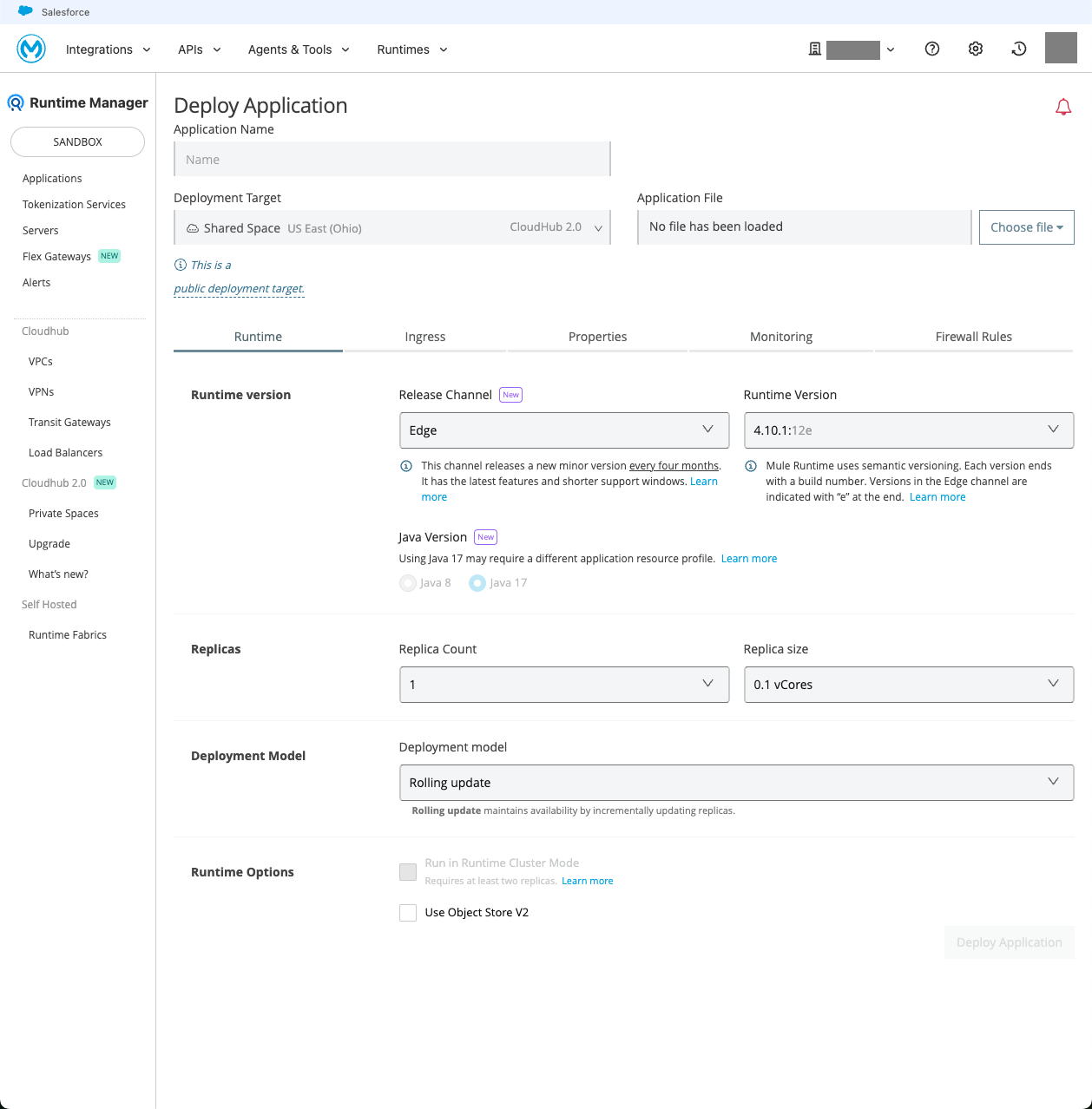
Task: Expand the Runtimes menu
Action: (413, 49)
